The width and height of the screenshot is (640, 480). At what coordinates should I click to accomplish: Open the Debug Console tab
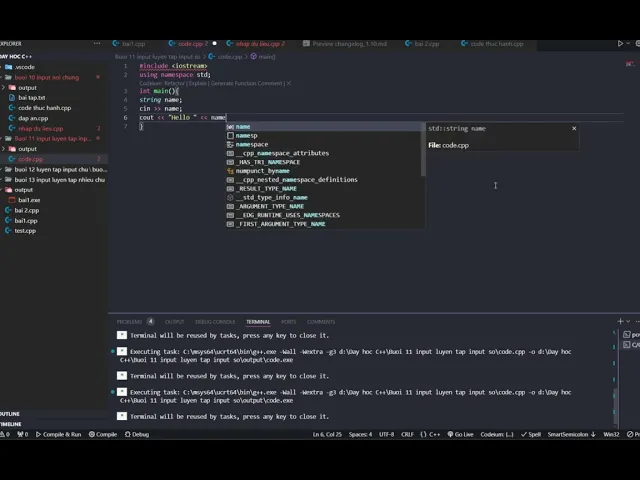(215, 322)
